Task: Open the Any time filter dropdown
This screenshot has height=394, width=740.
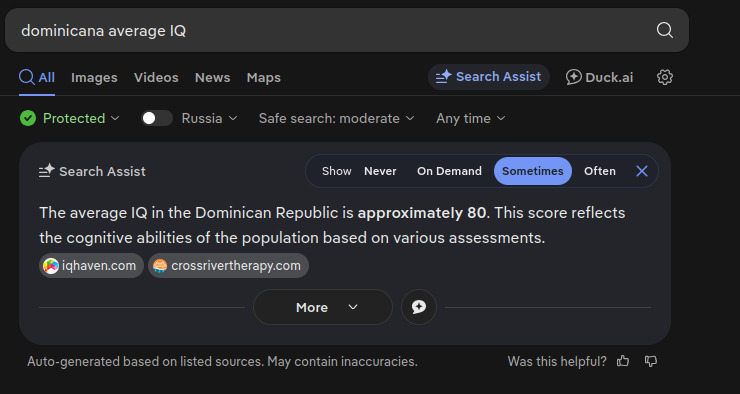Action: tap(471, 118)
